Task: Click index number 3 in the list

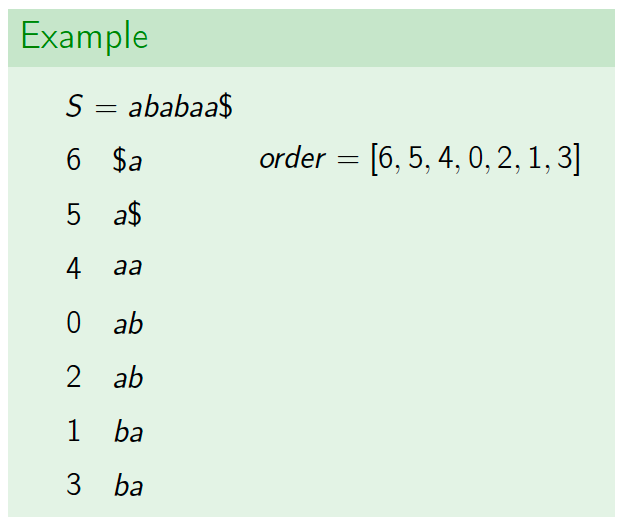Action: click(x=74, y=485)
